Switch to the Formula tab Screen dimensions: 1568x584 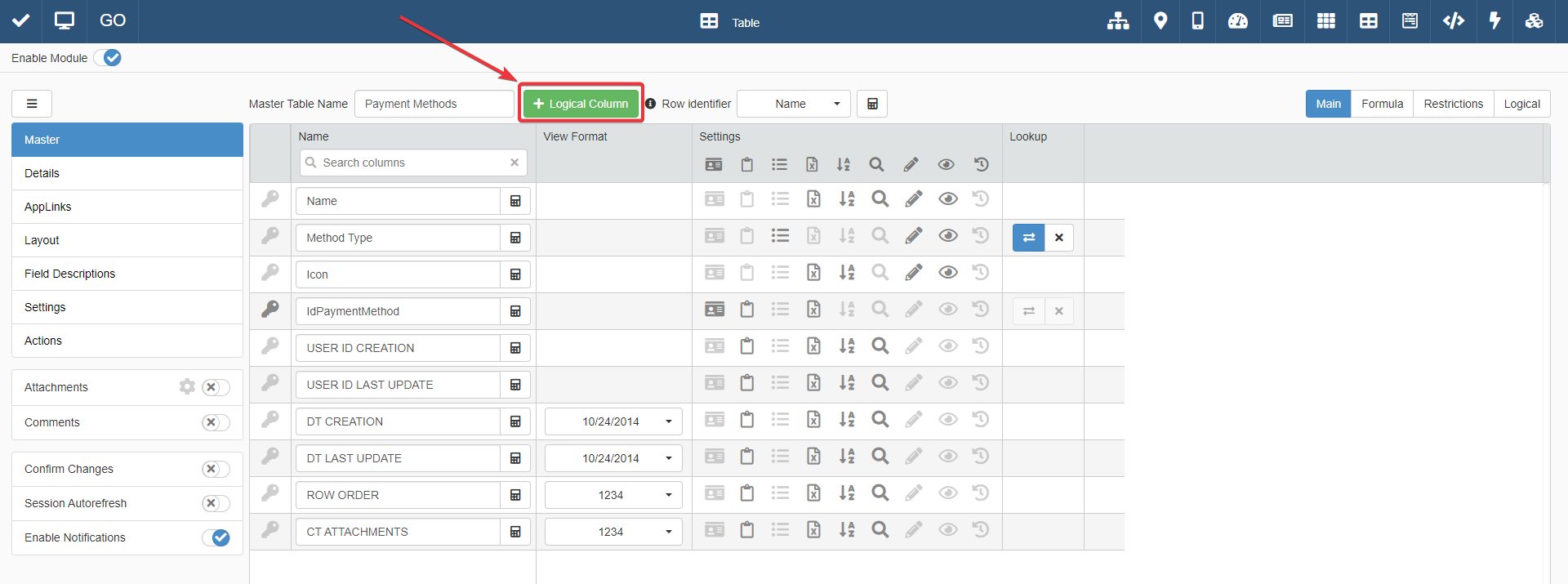(x=1382, y=104)
